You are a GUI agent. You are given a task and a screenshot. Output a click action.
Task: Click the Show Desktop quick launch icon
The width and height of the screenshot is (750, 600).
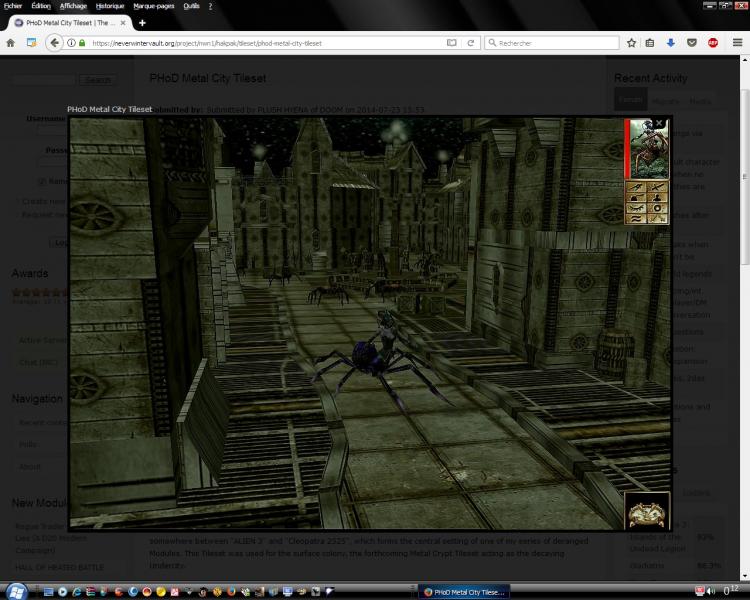(x=48, y=592)
